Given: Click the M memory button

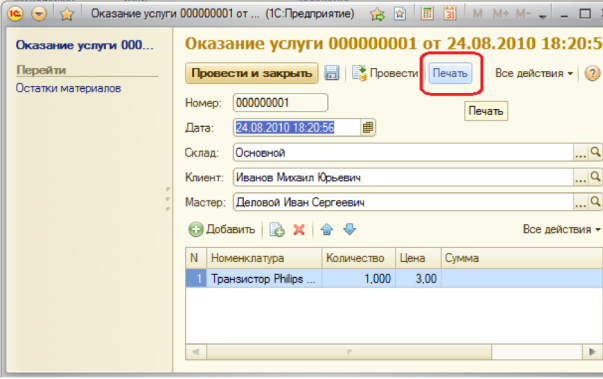Looking at the screenshot, I should (x=478, y=14).
